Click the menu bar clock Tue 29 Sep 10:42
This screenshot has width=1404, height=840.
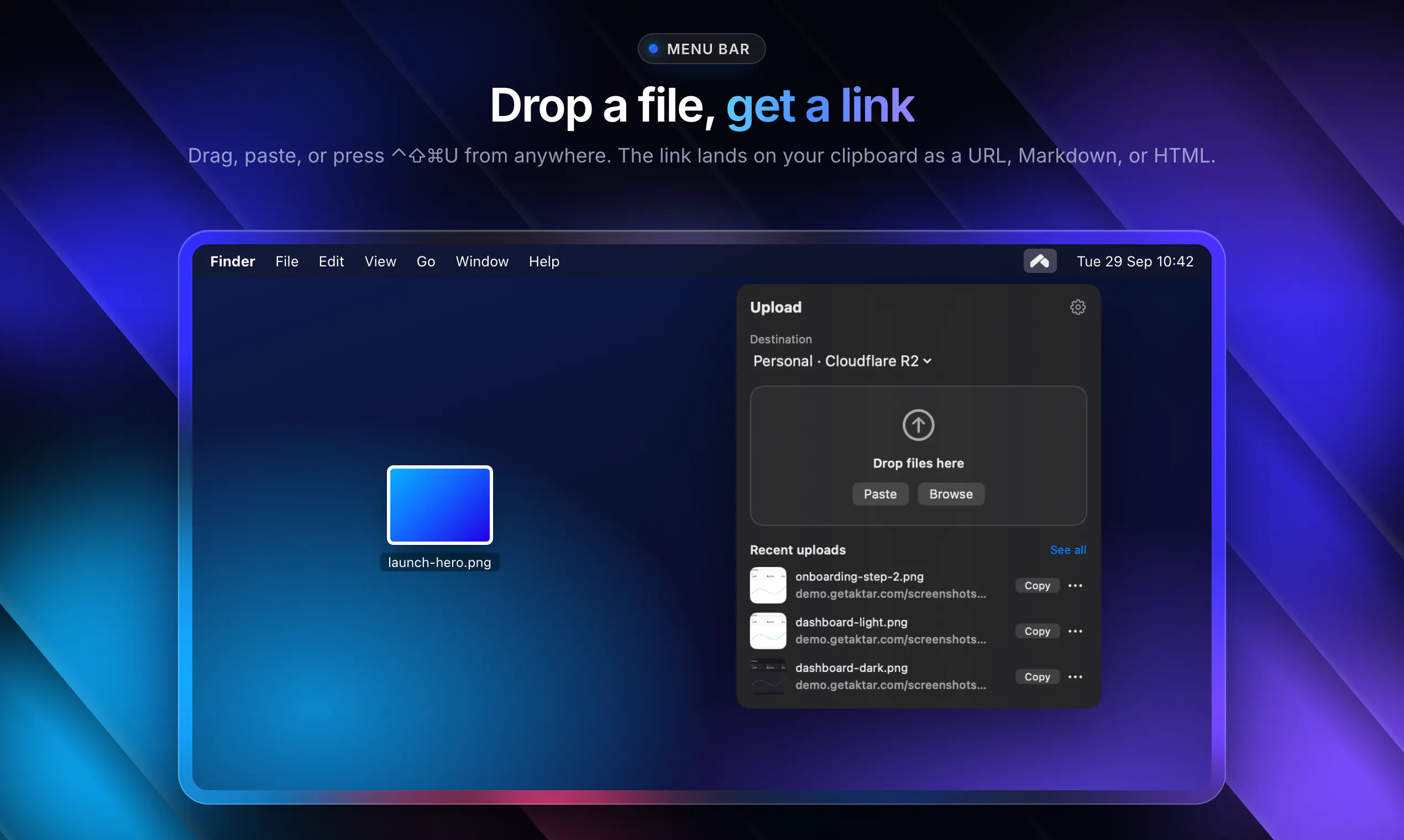1134,261
